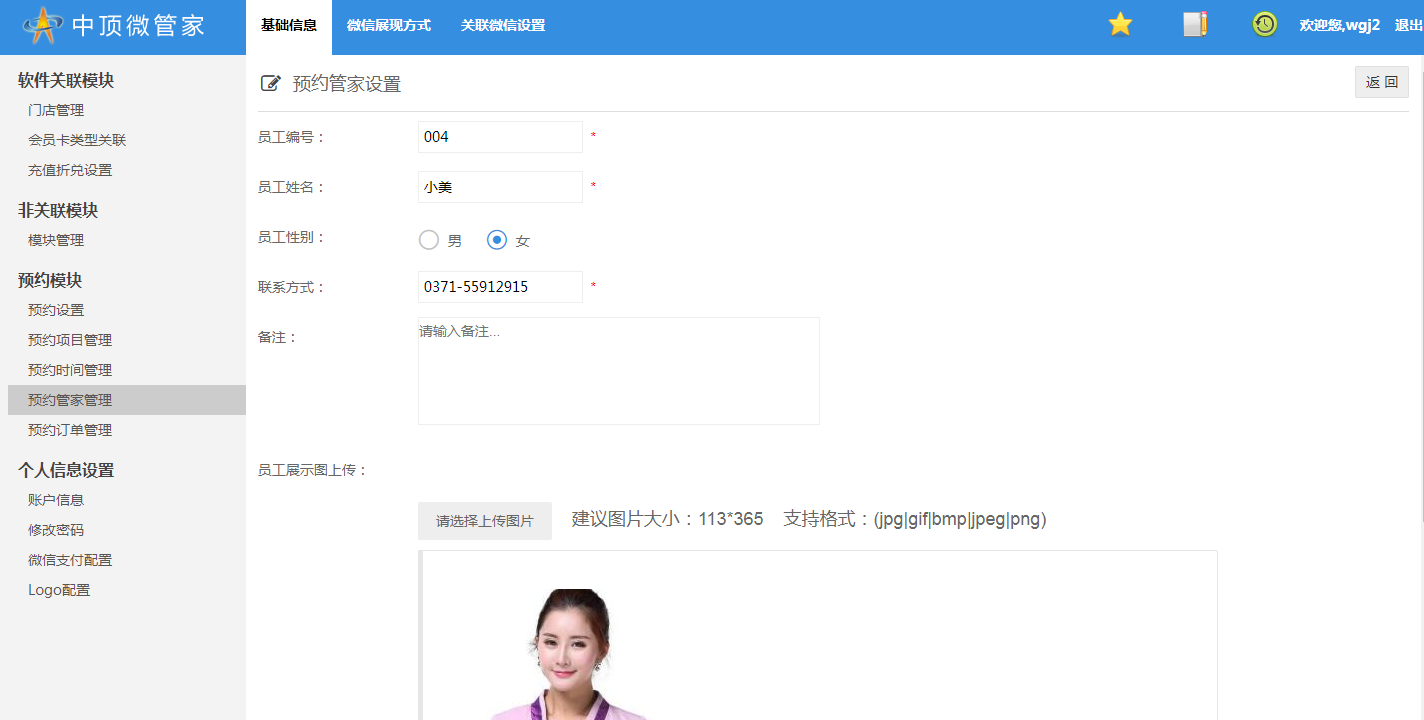Open 会员卡类型关联 in the sidebar
1424x720 pixels.
coord(77,140)
